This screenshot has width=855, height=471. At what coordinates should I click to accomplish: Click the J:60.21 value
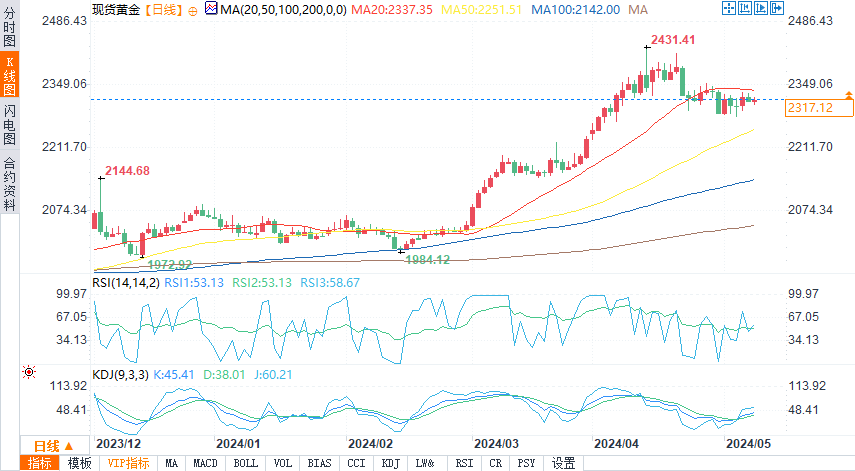pyautogui.click(x=273, y=375)
